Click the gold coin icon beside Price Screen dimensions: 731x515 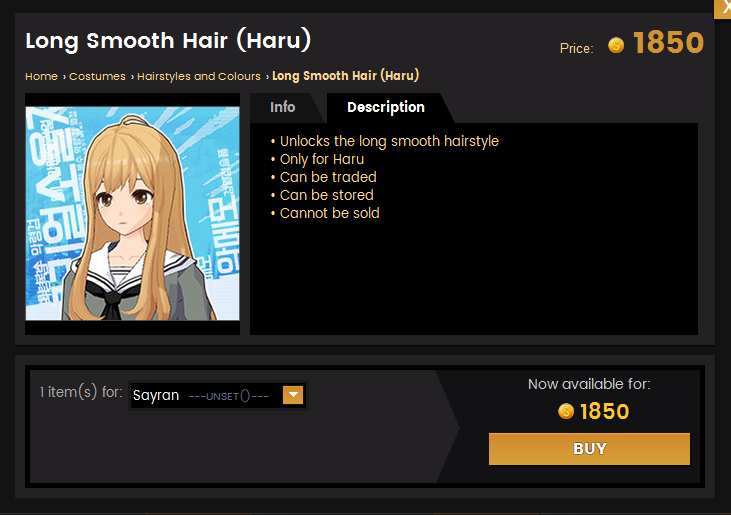tap(616, 45)
